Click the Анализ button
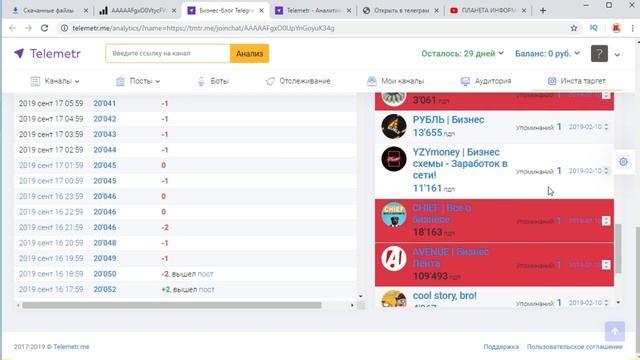The image size is (640, 360). (249, 53)
